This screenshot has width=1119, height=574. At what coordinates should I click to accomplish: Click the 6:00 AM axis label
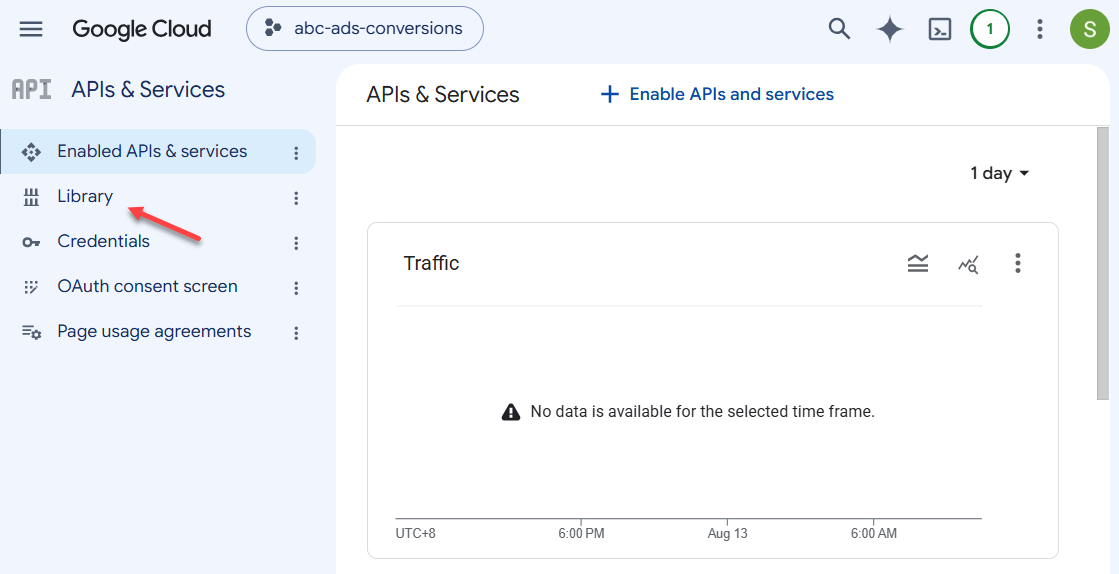tap(874, 534)
